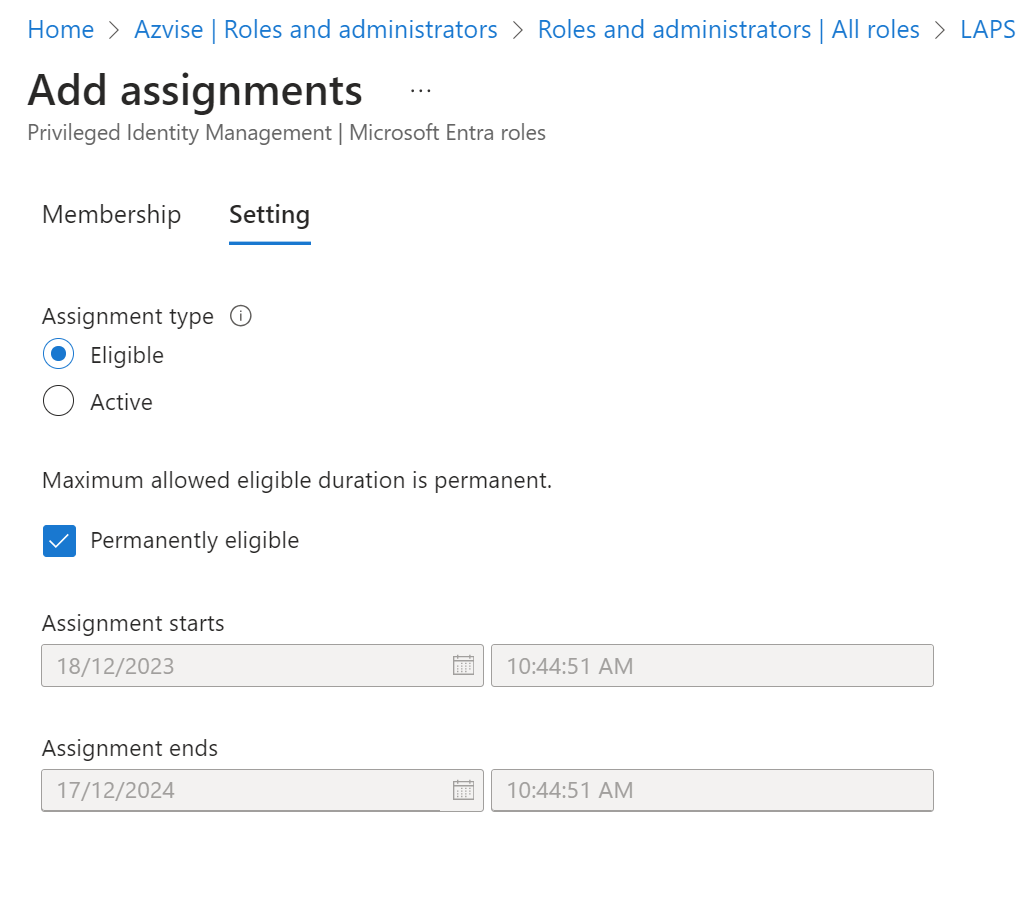Image resolution: width=1024 pixels, height=913 pixels.
Task: Uncheck Permanently eligible
Action: point(59,540)
